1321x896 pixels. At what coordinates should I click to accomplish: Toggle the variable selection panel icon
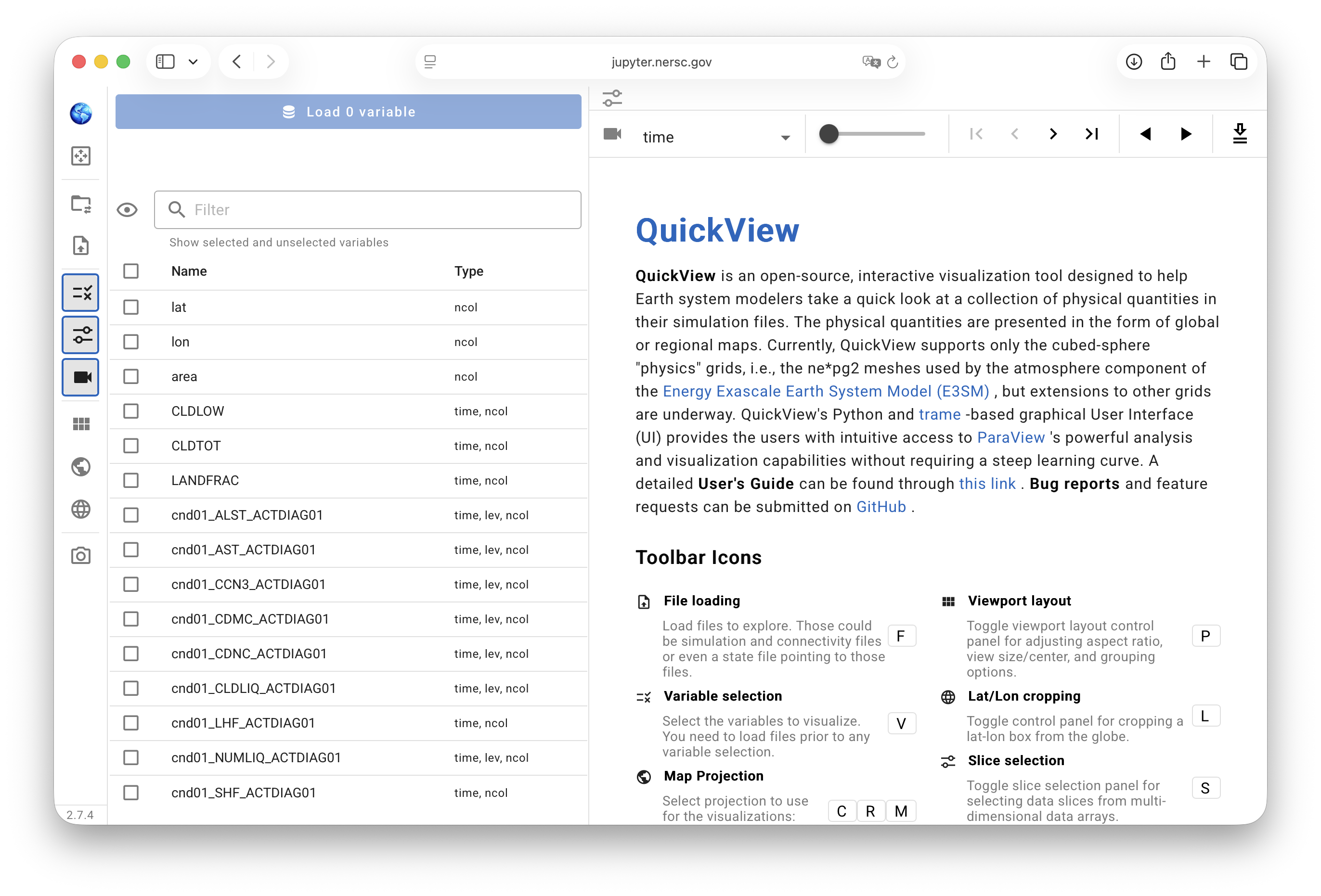81,293
